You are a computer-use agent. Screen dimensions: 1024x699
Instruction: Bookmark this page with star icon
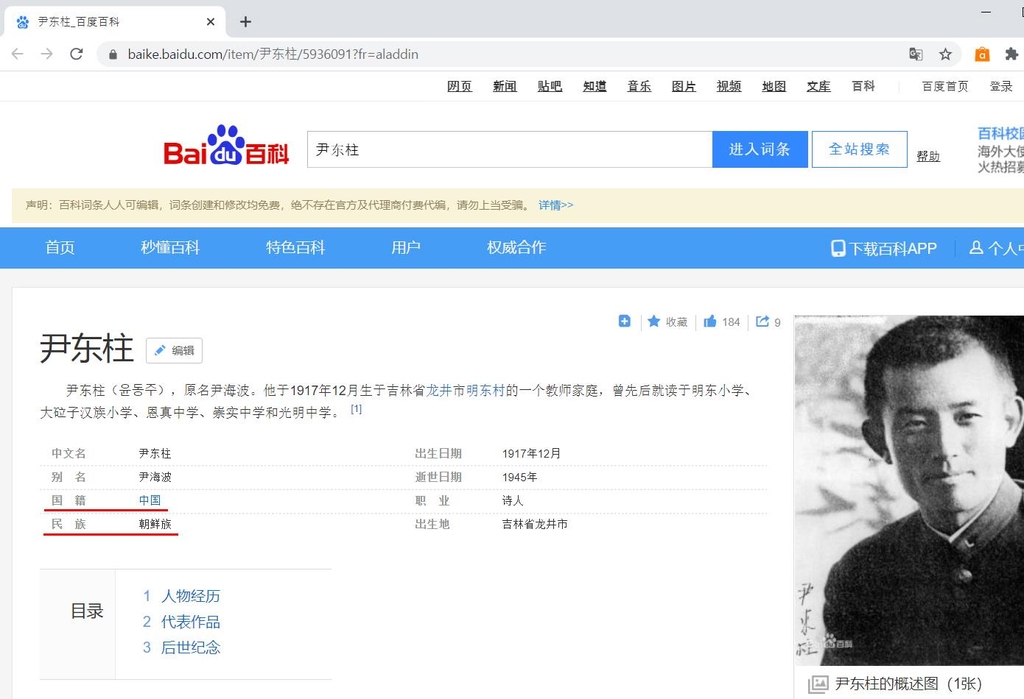click(945, 54)
